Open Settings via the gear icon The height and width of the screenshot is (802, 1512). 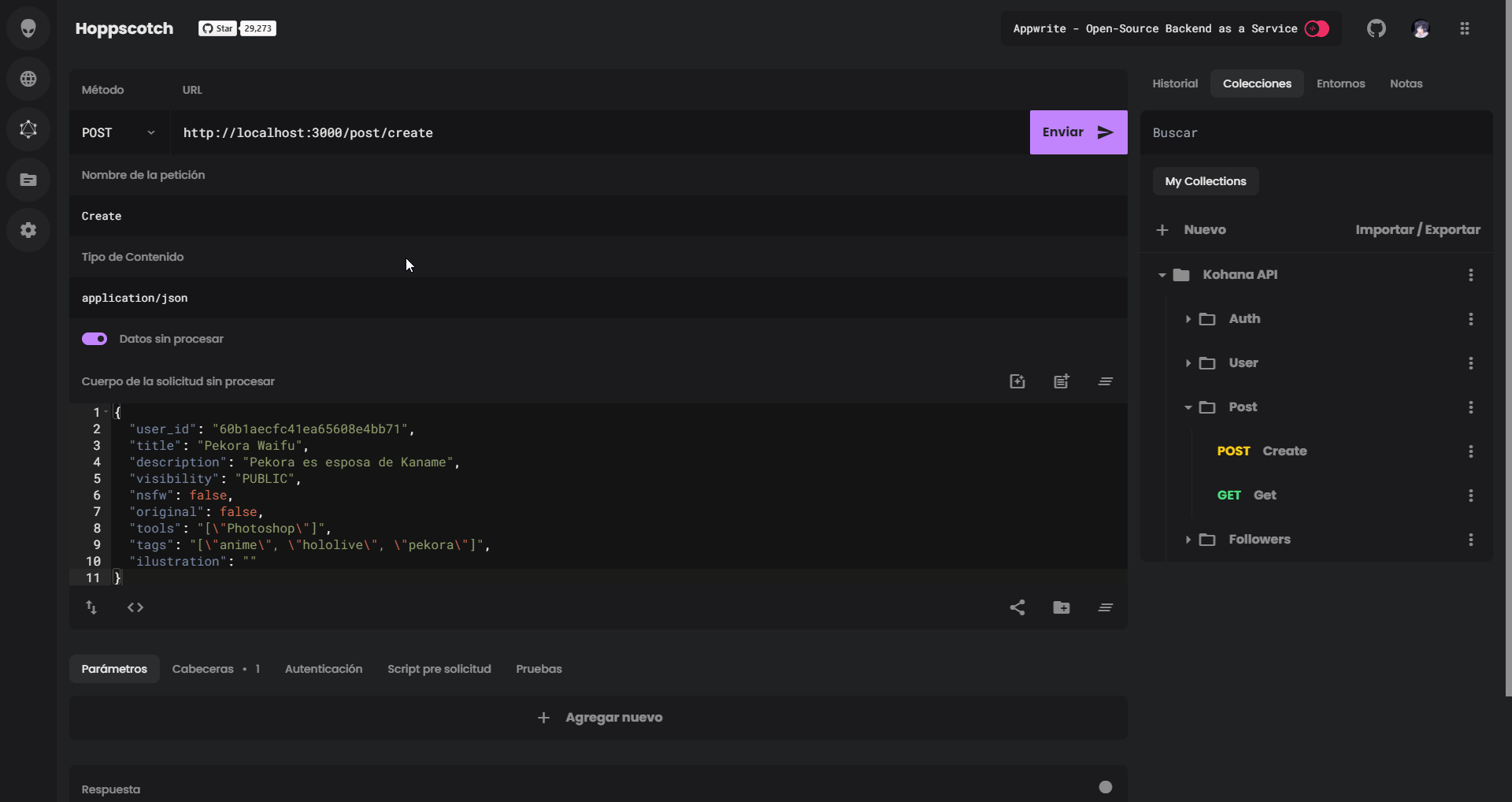click(28, 230)
